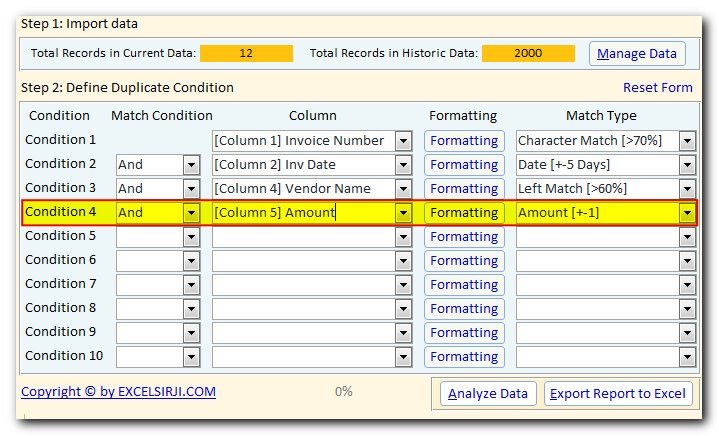Expand Condition 9 column dropdown arrow
Screen dimensions: 719x436
404,333
